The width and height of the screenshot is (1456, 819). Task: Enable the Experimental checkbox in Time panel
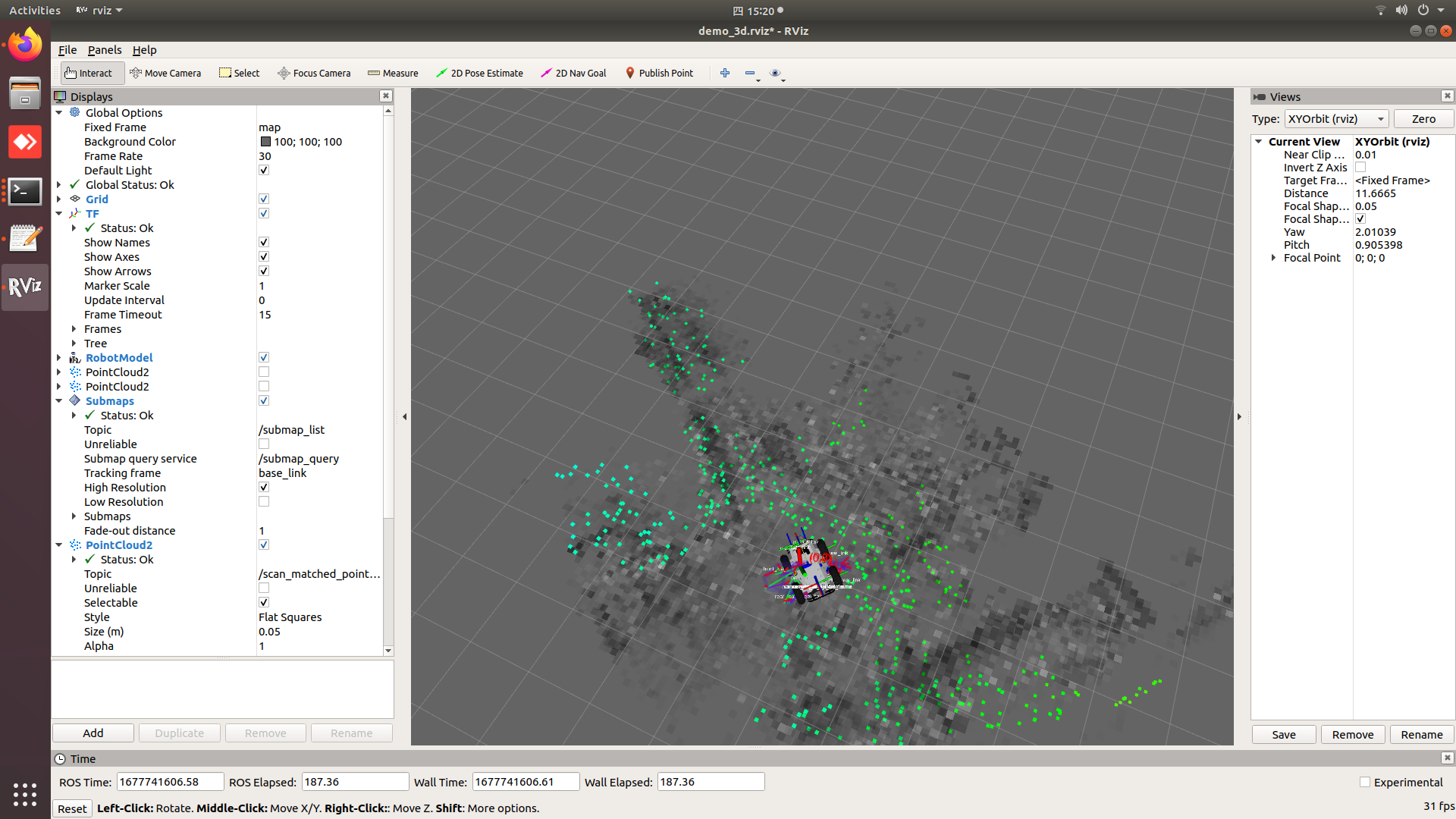[1364, 781]
